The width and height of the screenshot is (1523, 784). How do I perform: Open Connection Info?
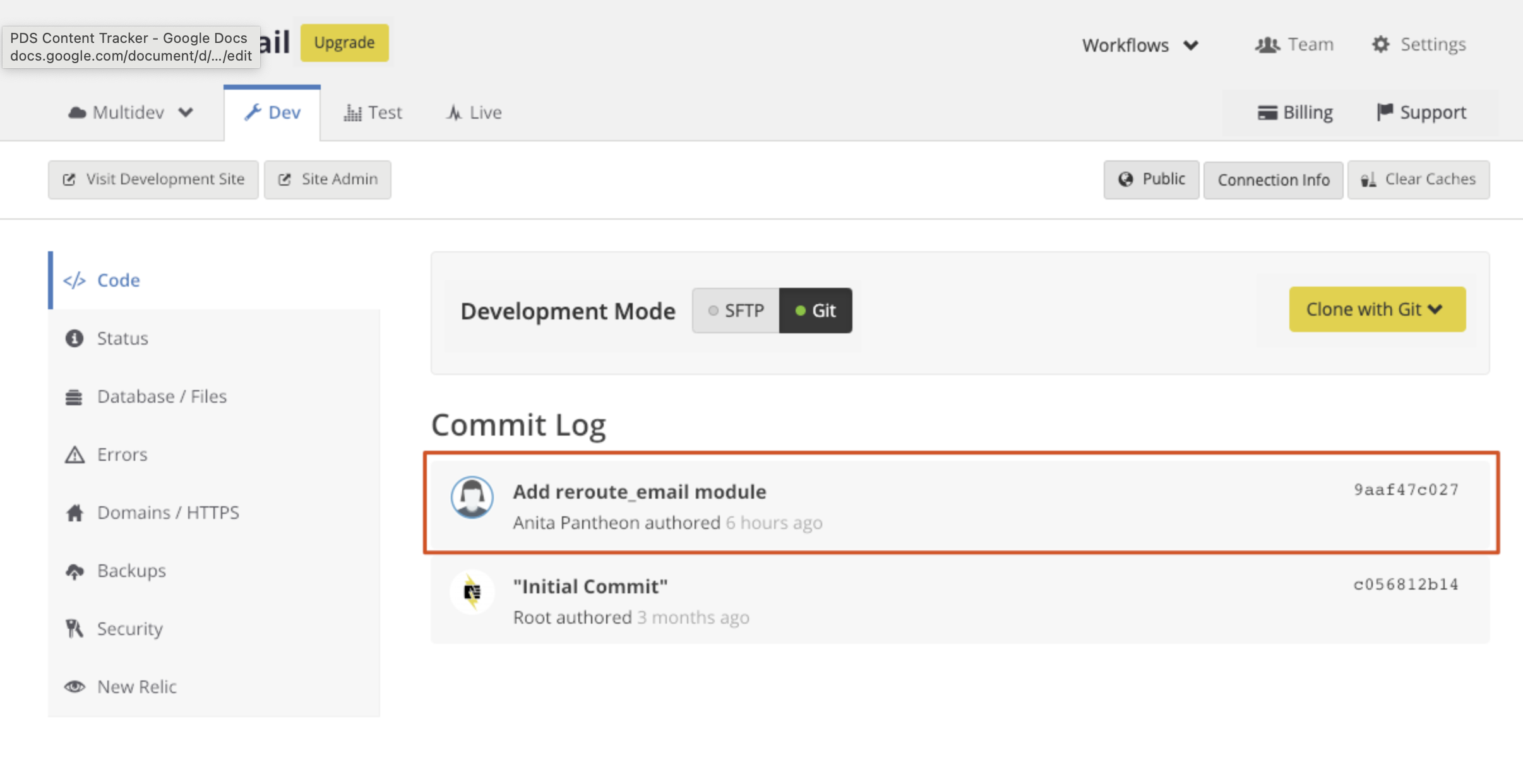tap(1273, 179)
